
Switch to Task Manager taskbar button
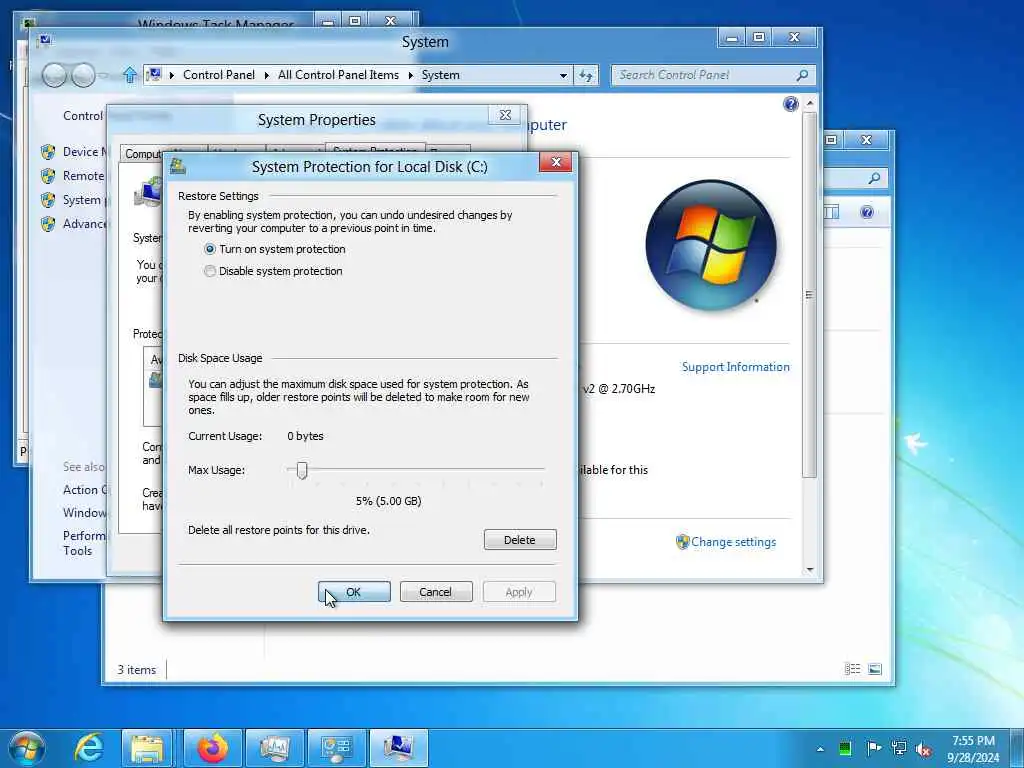(275, 748)
